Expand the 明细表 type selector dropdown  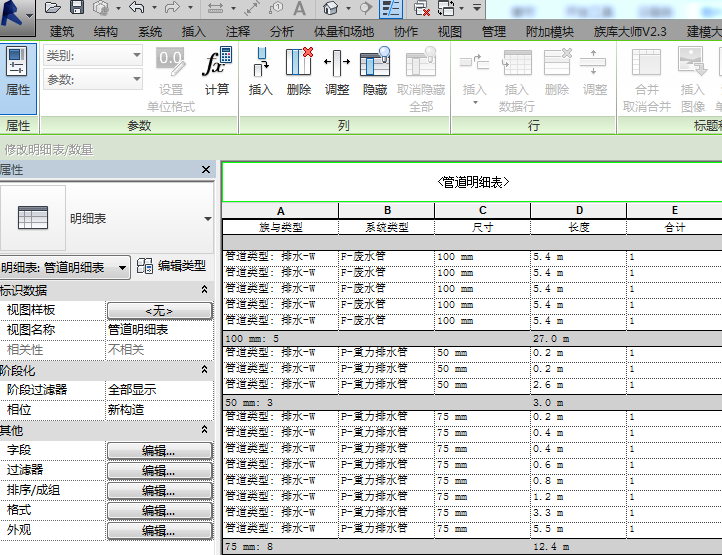[207, 218]
